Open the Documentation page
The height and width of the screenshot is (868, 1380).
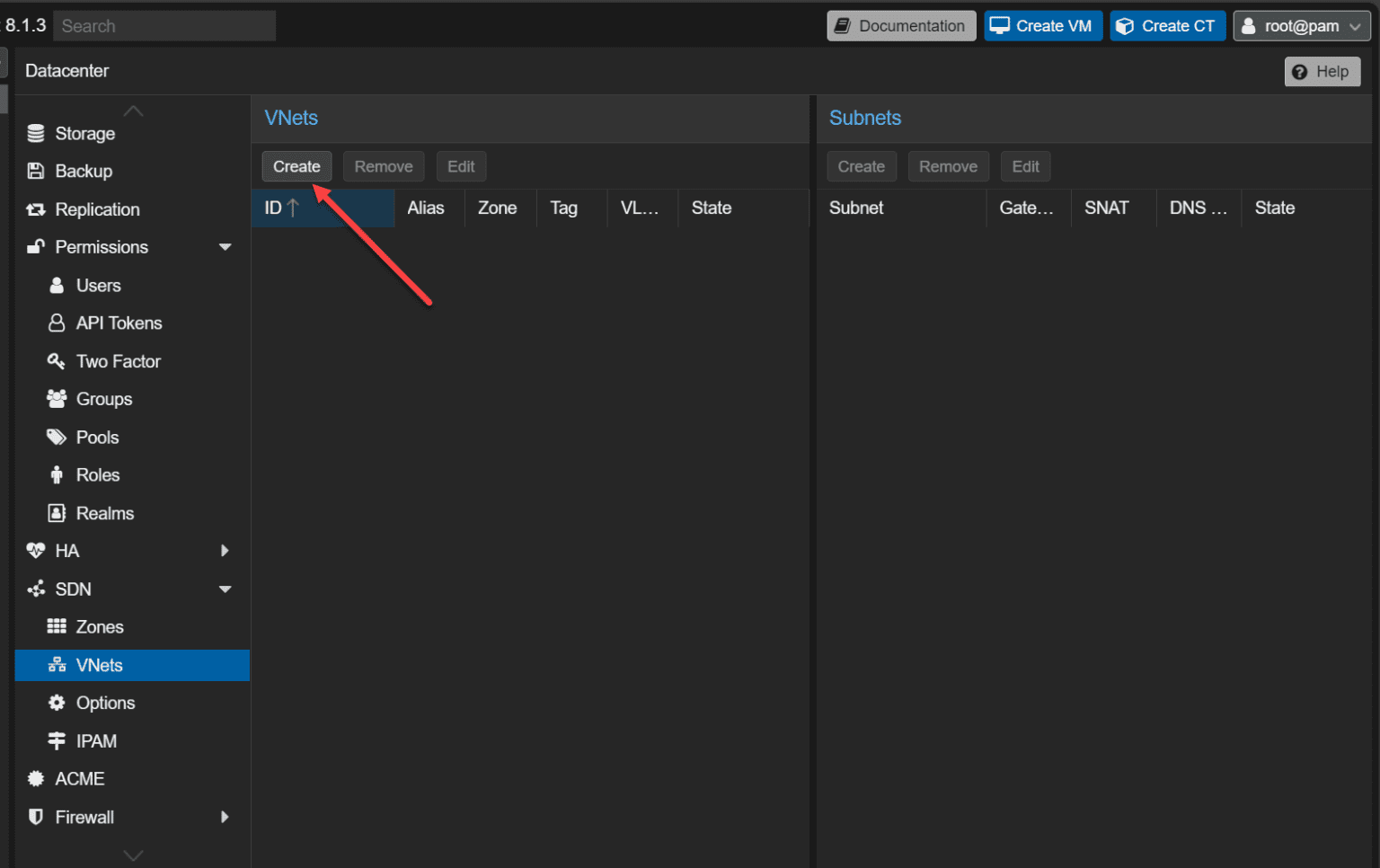(x=900, y=25)
